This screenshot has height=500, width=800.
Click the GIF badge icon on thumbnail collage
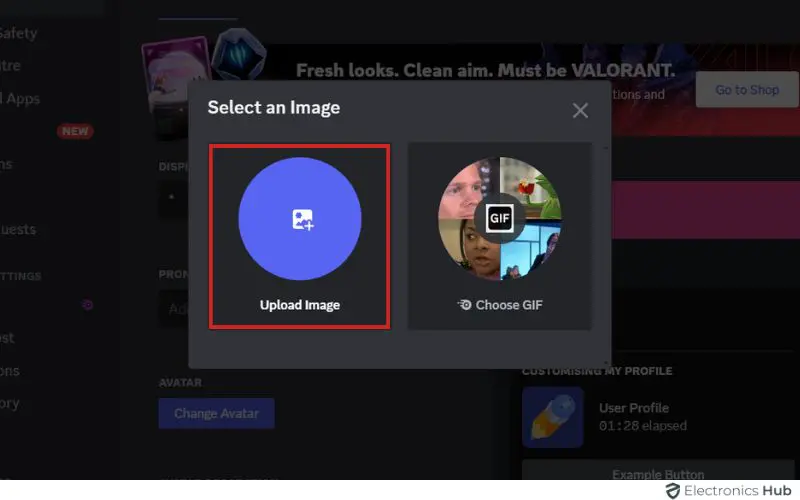point(499,218)
